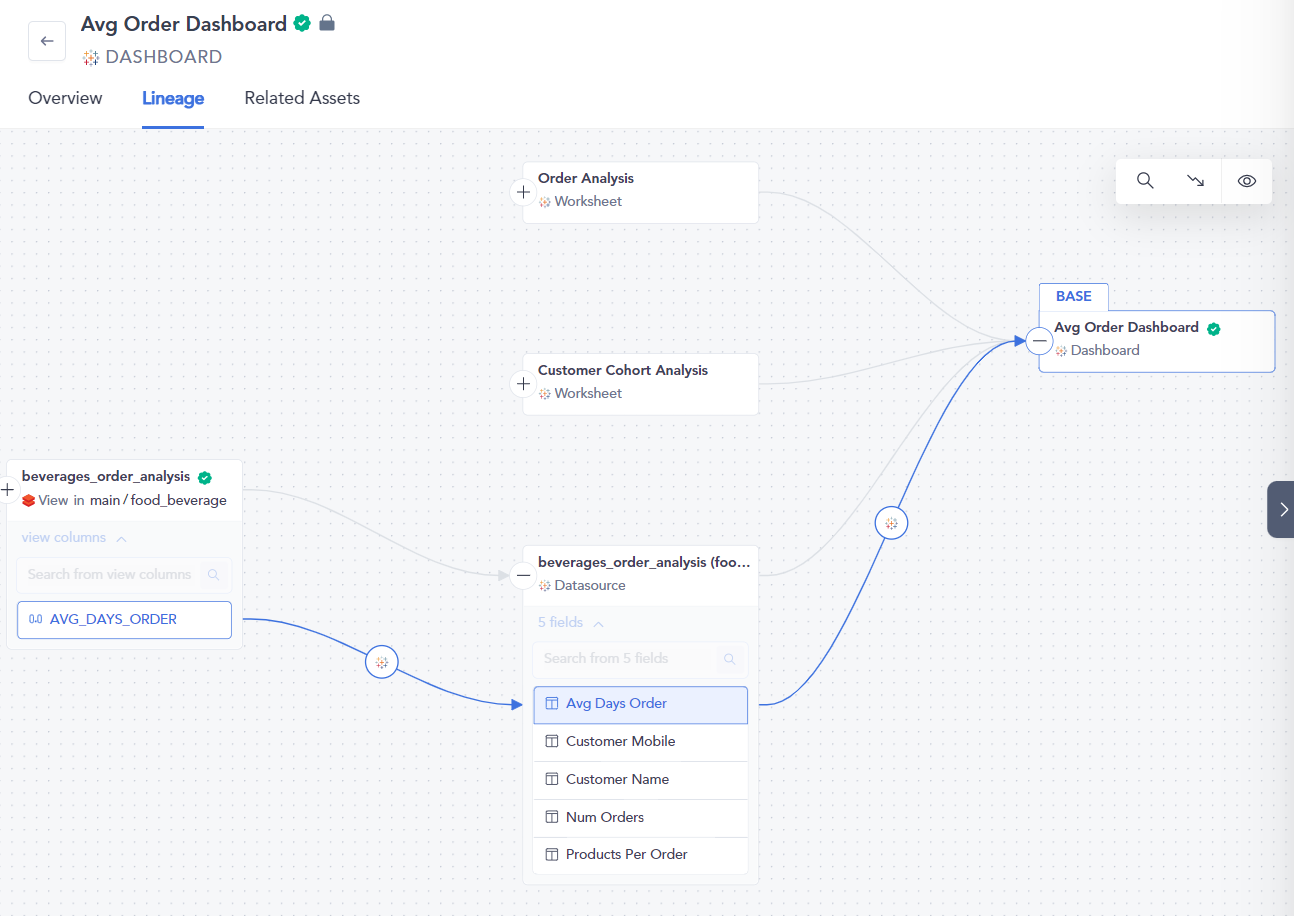1294x916 pixels.
Task: Collapse the Customer Cohort Analysis node upstream lineage
Action: [522, 383]
